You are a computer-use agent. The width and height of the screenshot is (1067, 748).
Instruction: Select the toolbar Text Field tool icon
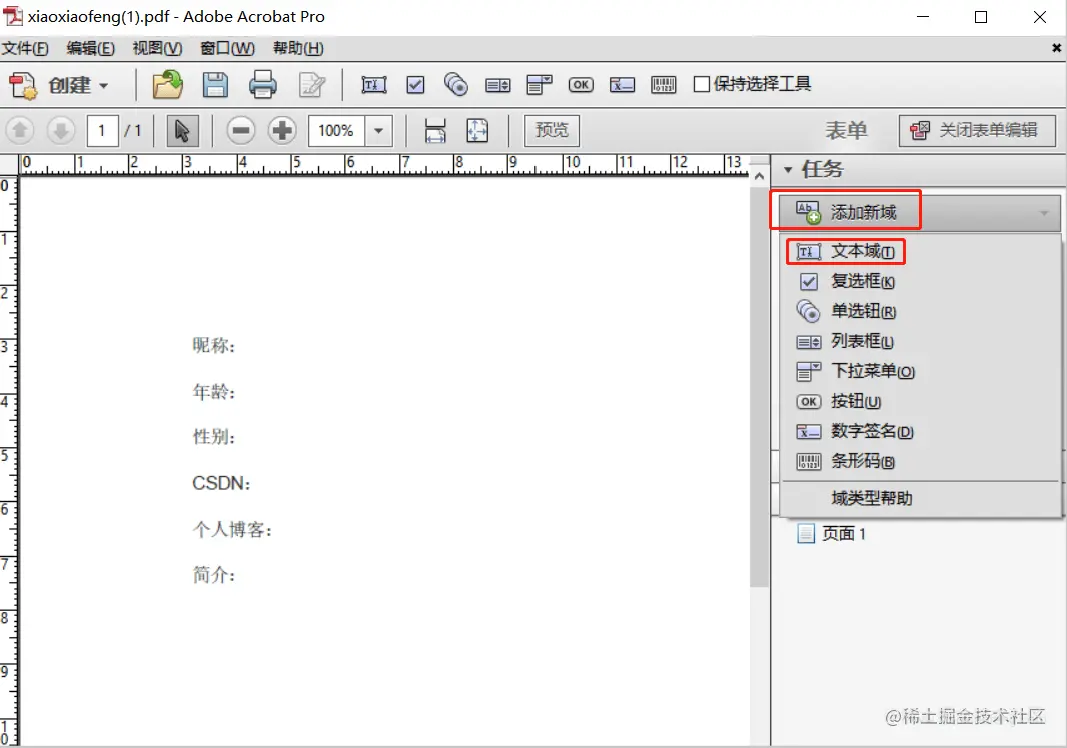coord(374,84)
